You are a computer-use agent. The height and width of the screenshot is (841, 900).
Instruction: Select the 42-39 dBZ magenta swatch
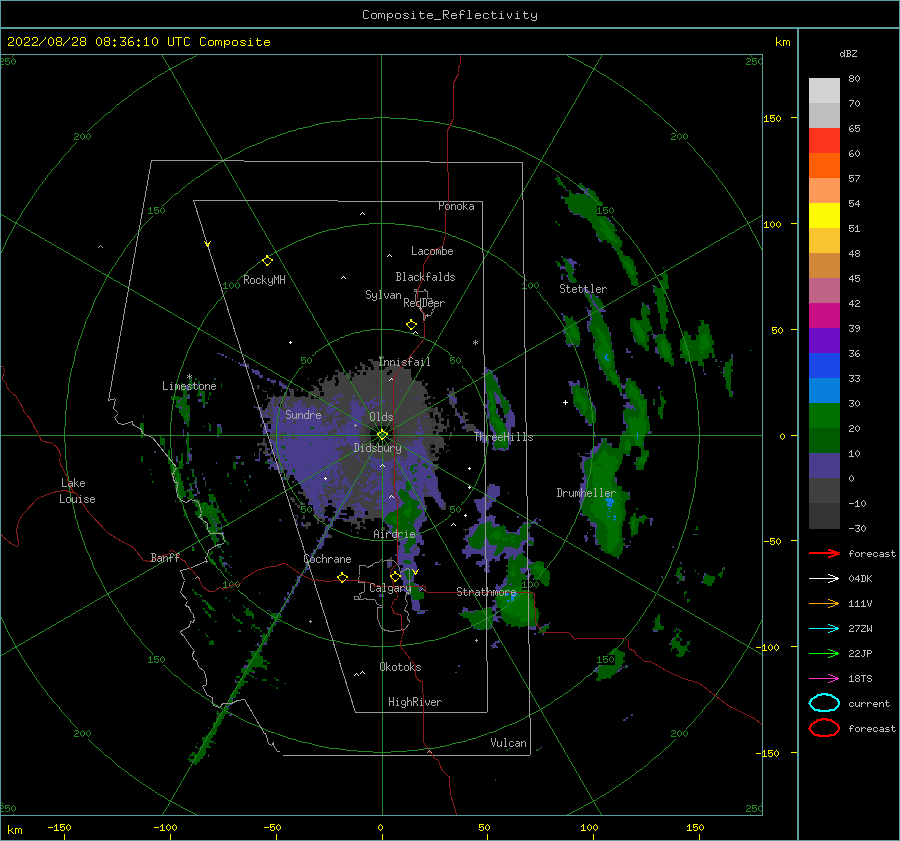click(824, 315)
